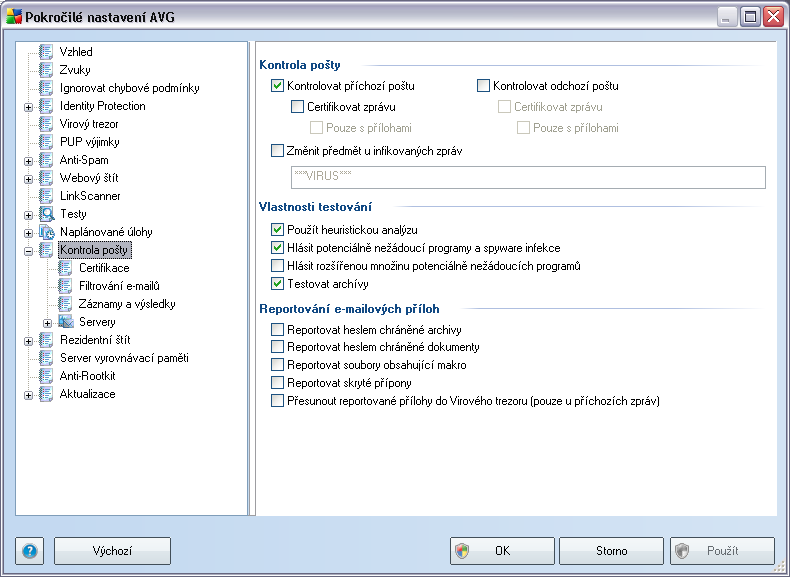This screenshot has height=577, width=790.
Task: Open help with the question mark icon
Action: pyautogui.click(x=30, y=551)
